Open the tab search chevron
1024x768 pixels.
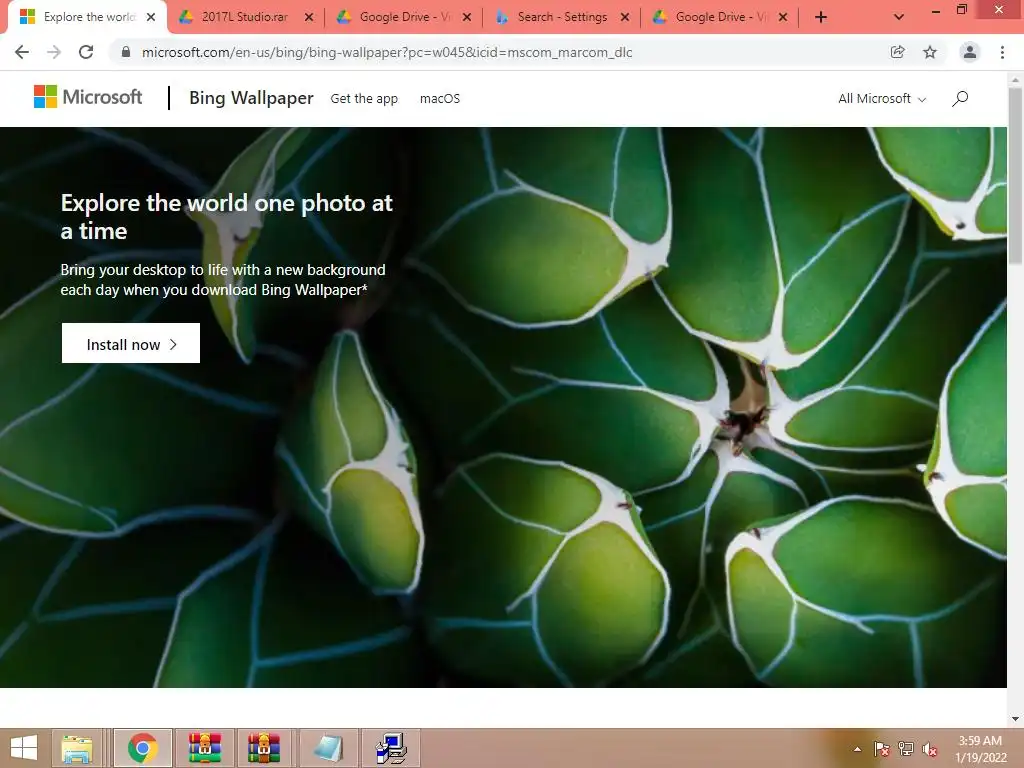pyautogui.click(x=899, y=18)
